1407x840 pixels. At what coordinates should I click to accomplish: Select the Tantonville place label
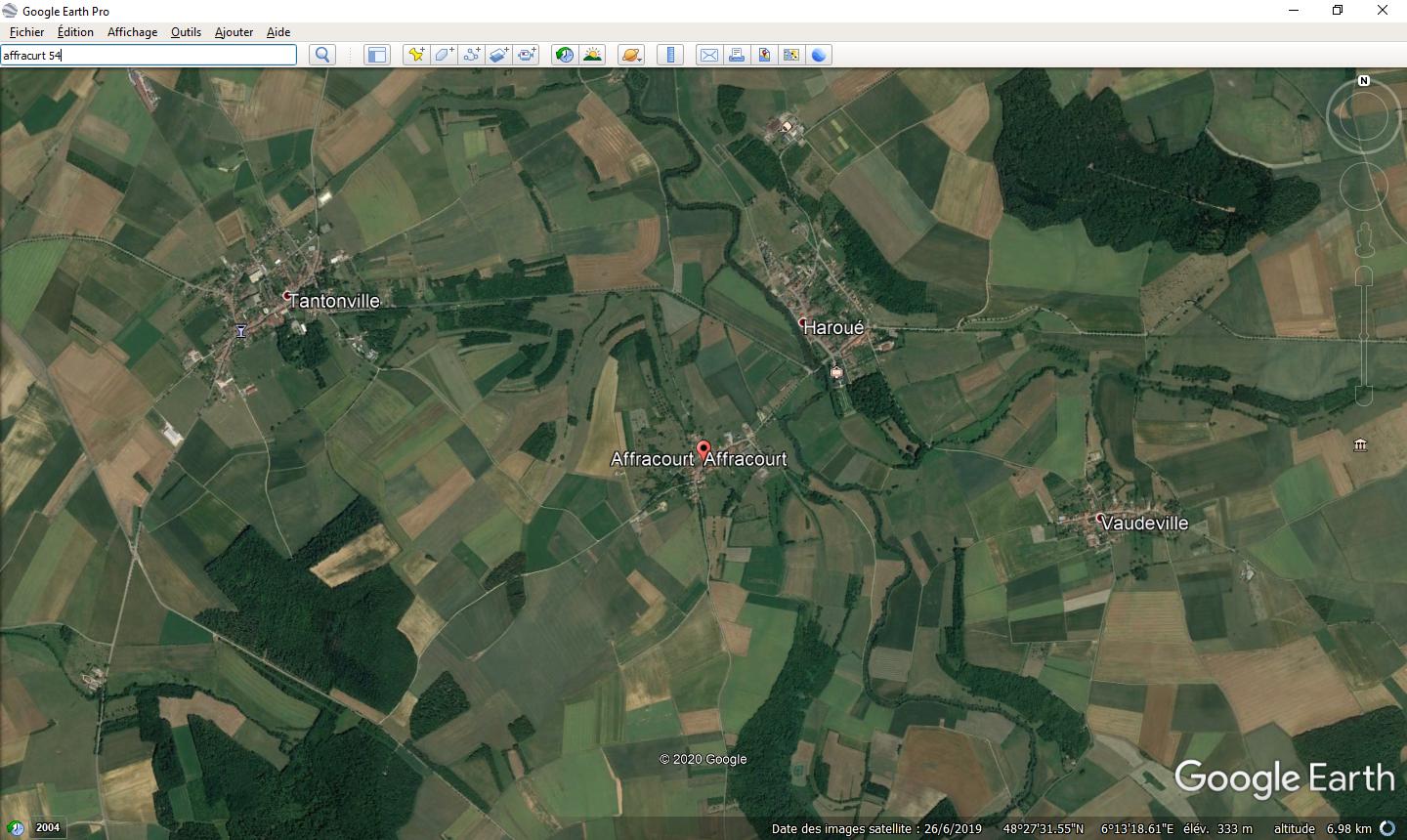[334, 301]
